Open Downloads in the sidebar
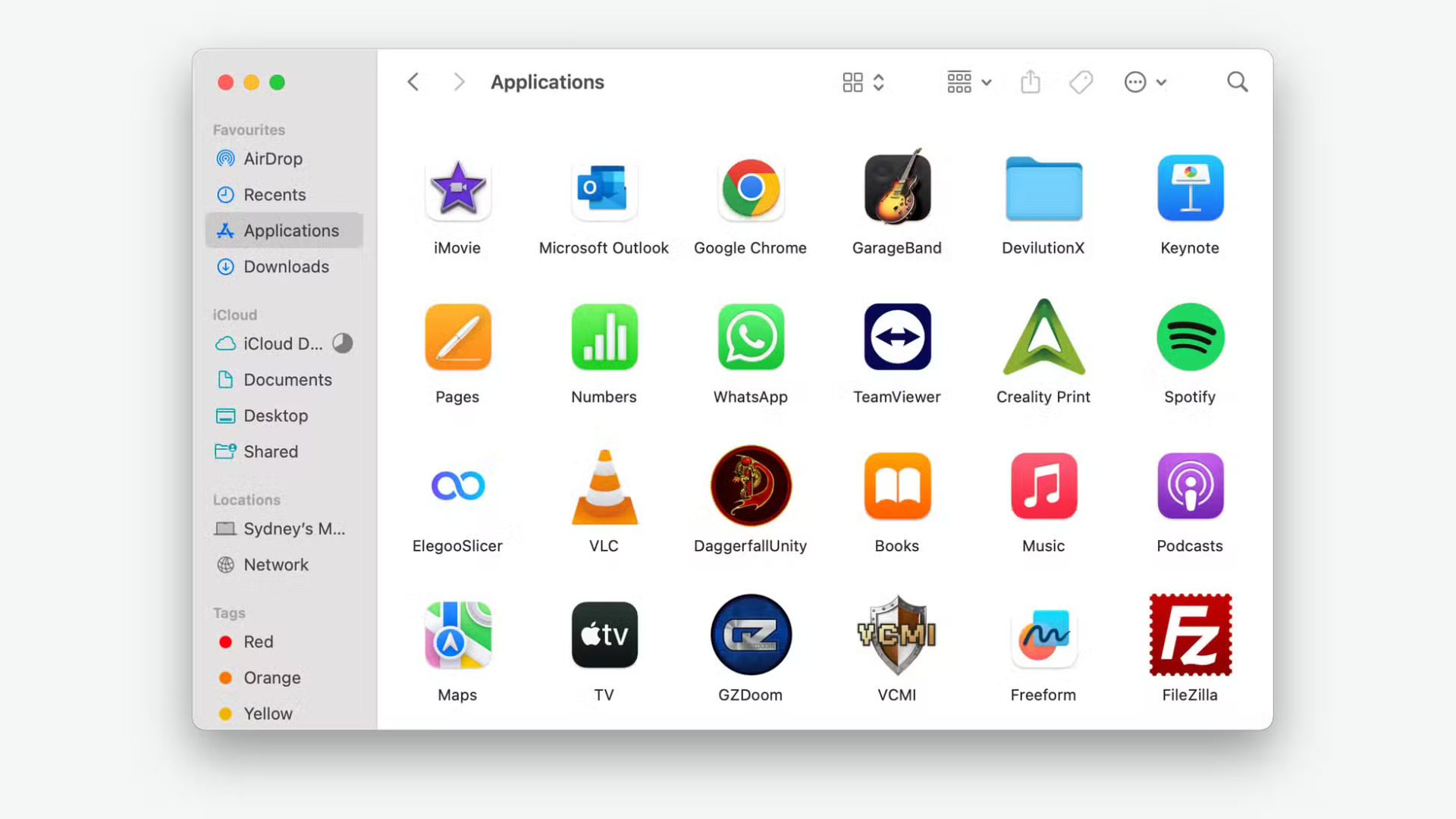Screen dimensions: 1456x819 tap(286, 267)
